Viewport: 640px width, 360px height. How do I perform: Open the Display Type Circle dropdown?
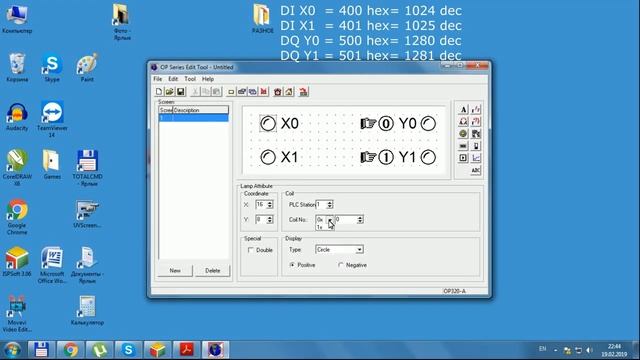(359, 249)
